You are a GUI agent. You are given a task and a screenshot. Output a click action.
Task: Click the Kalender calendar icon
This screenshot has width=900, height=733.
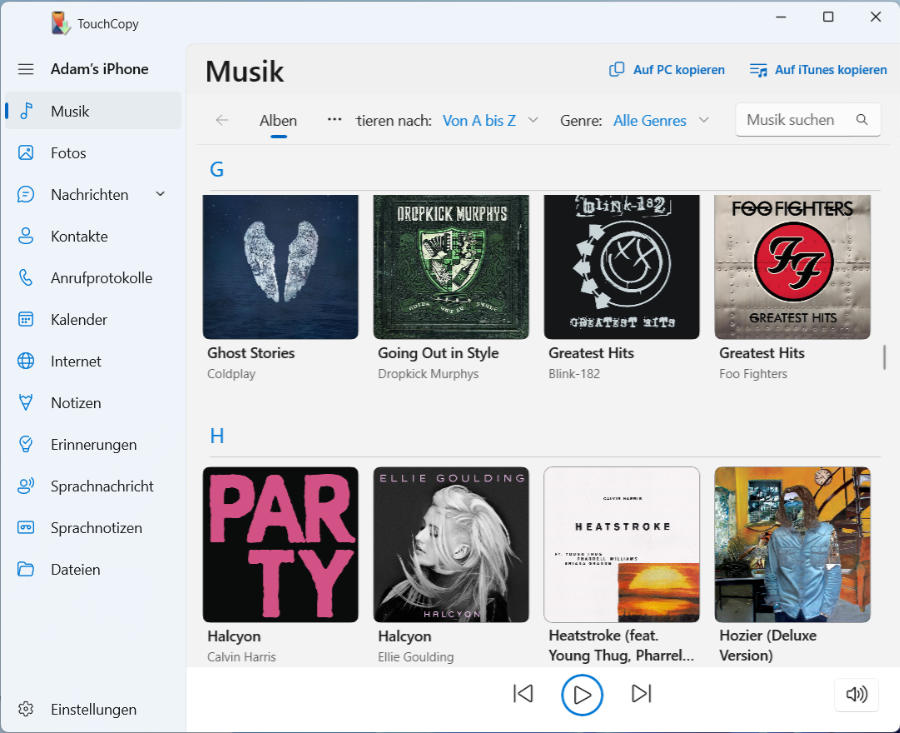pyautogui.click(x=26, y=319)
